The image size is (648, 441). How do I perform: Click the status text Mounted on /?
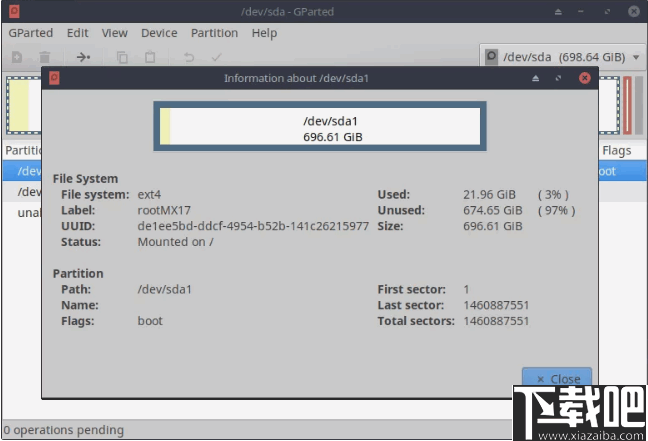[175, 242]
